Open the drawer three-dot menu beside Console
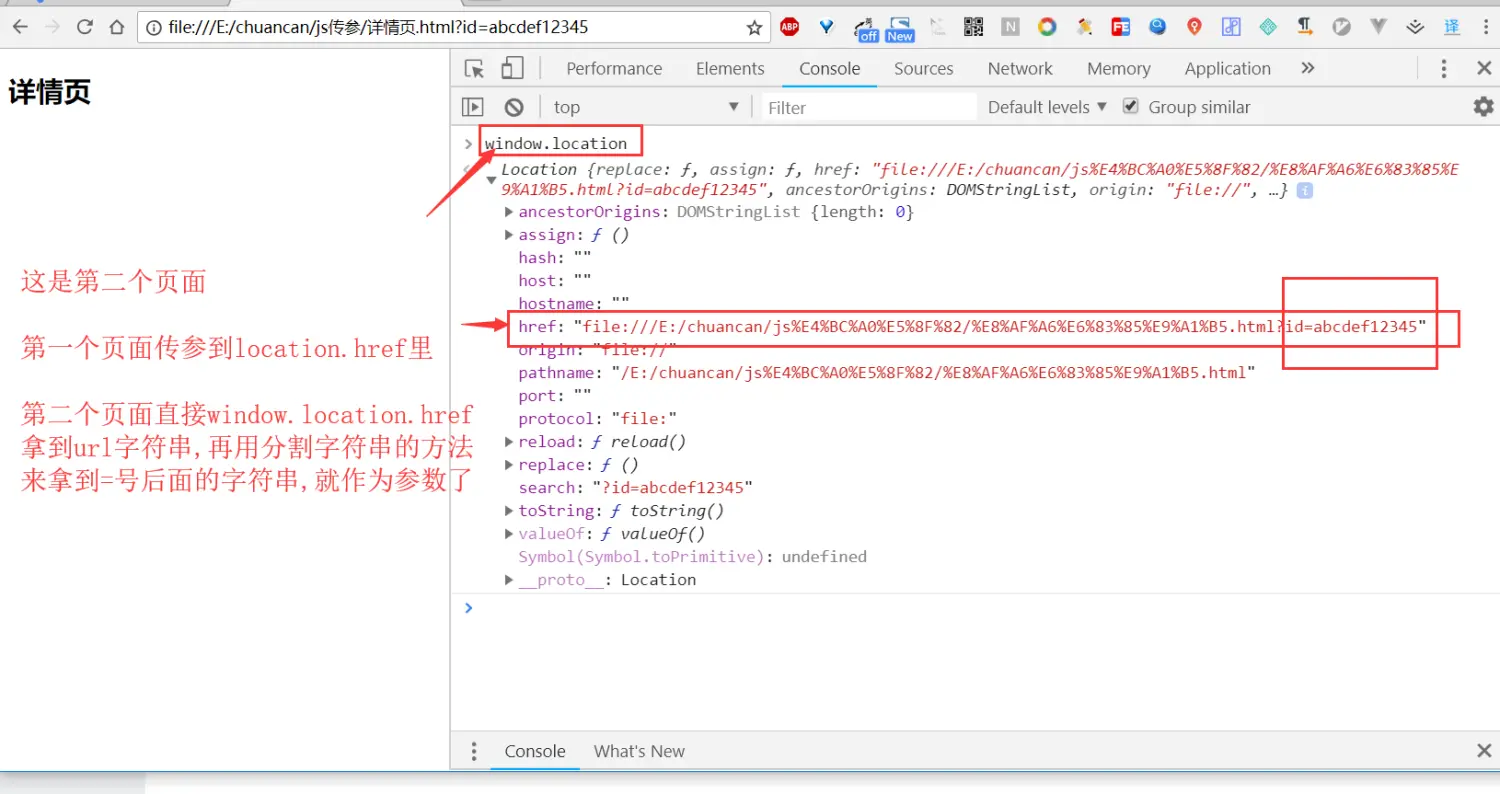The image size is (1500, 794). pos(474,751)
